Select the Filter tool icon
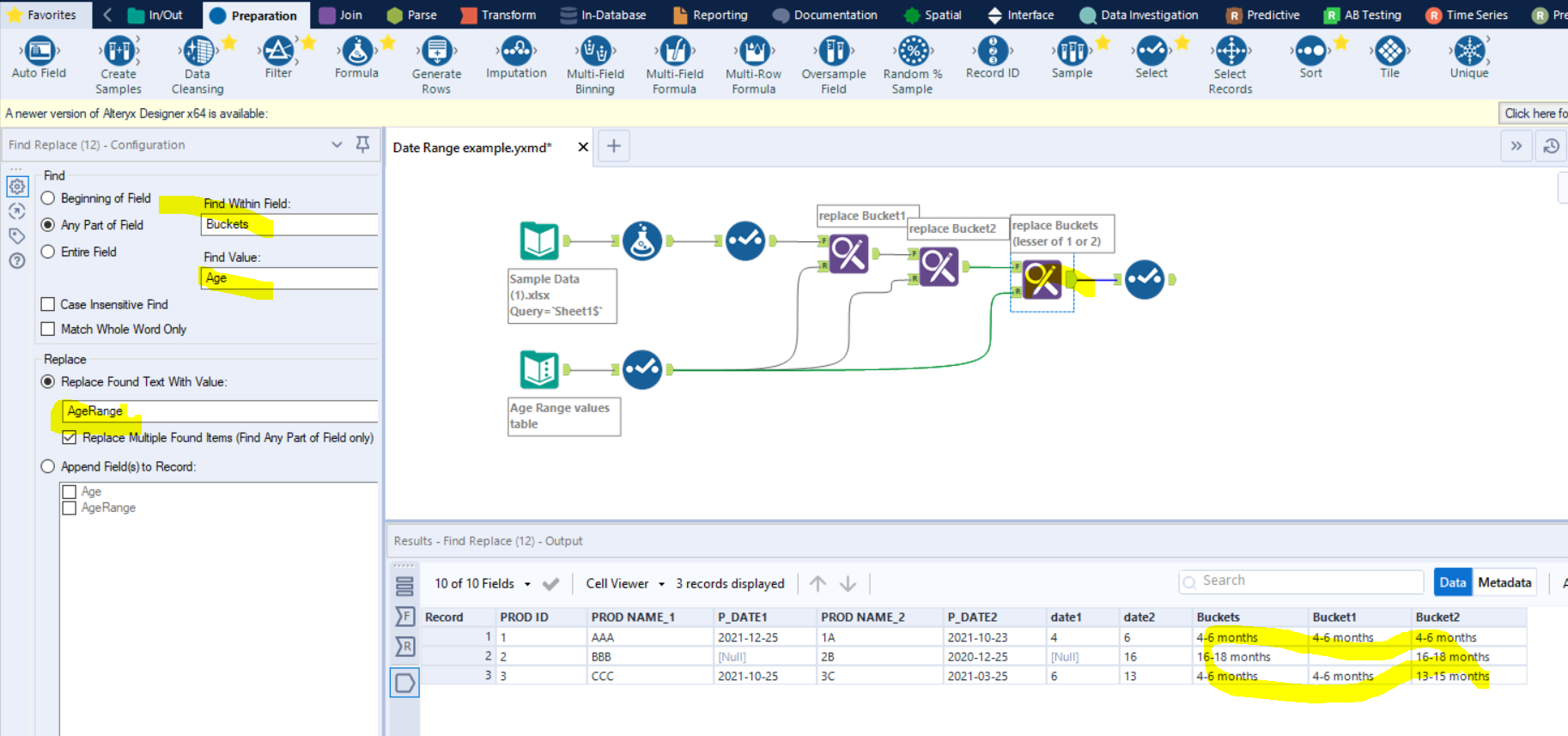 278,52
